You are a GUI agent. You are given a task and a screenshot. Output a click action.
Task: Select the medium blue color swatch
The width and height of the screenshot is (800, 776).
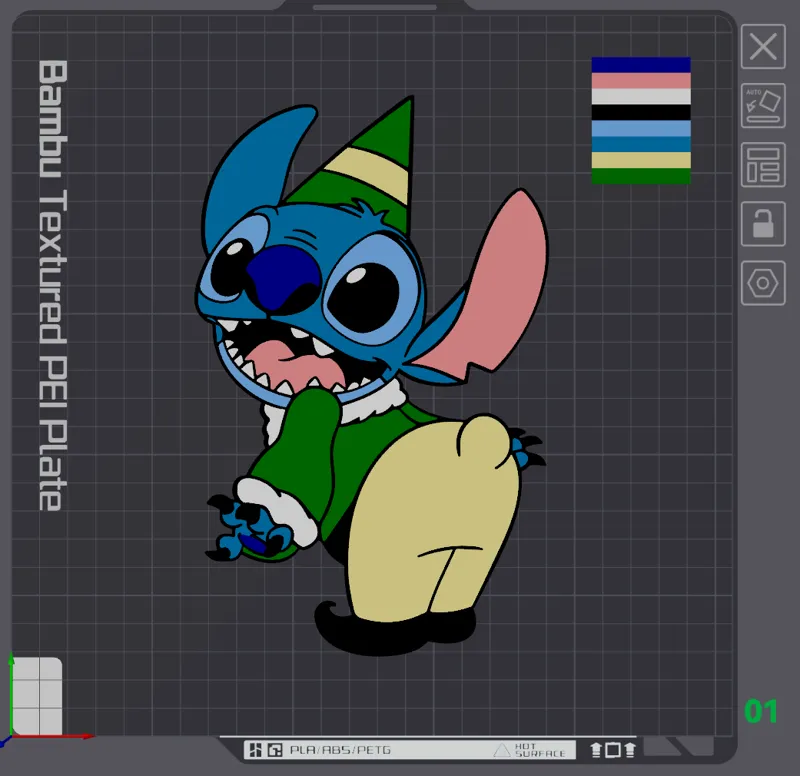pyautogui.click(x=641, y=144)
